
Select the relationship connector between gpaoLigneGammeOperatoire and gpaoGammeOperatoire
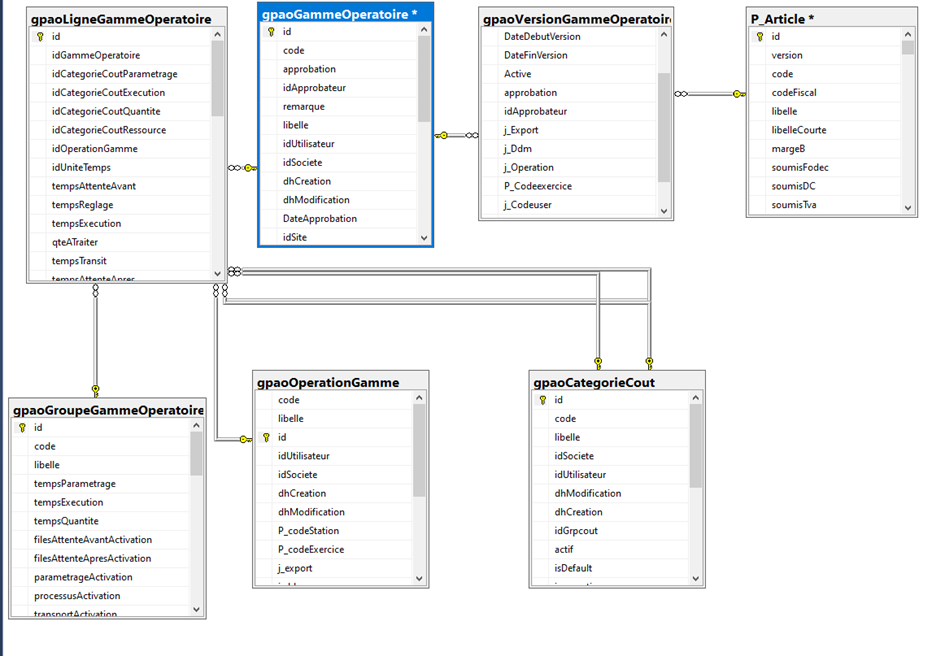[241, 168]
